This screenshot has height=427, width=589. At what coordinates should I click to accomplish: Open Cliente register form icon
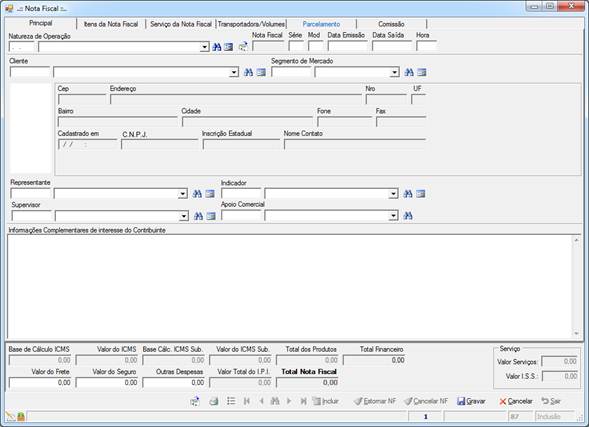(261, 72)
